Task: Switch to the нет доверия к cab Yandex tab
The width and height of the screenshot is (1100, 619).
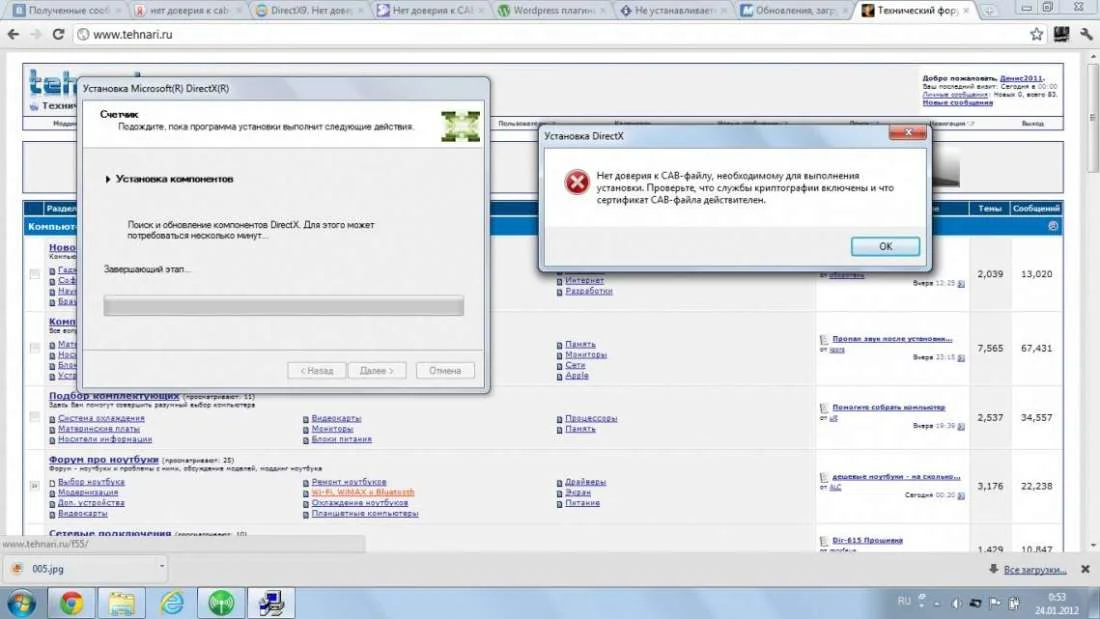Action: tap(188, 11)
